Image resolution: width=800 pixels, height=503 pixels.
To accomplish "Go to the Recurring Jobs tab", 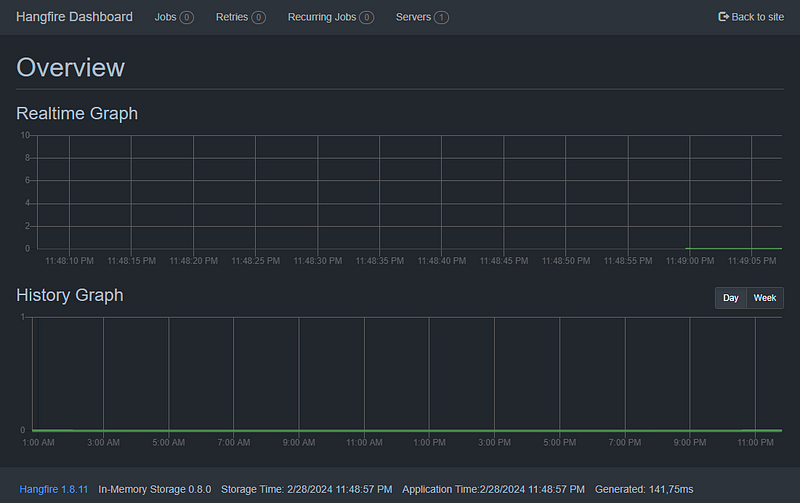I will [x=331, y=17].
